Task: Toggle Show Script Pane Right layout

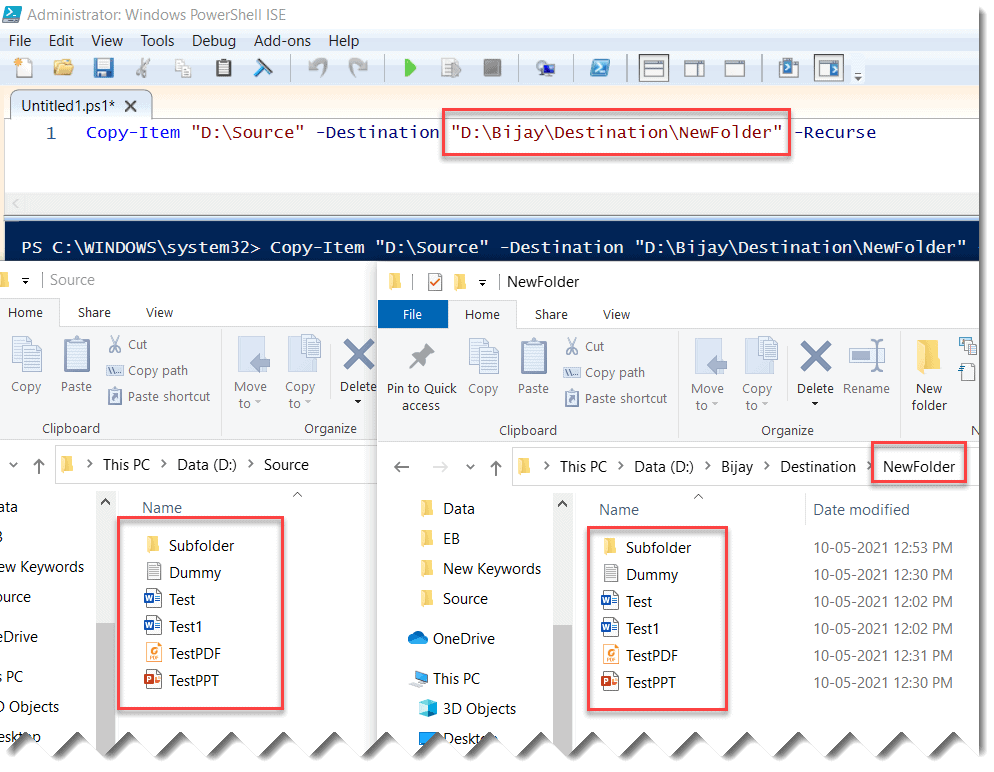Action: pos(693,68)
